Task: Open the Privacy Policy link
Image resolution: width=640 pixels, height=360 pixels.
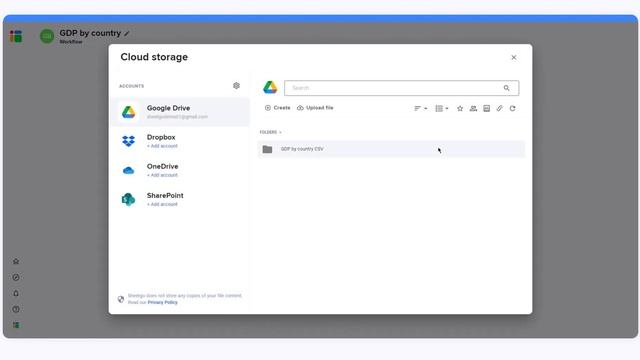Action: pyautogui.click(x=162, y=302)
